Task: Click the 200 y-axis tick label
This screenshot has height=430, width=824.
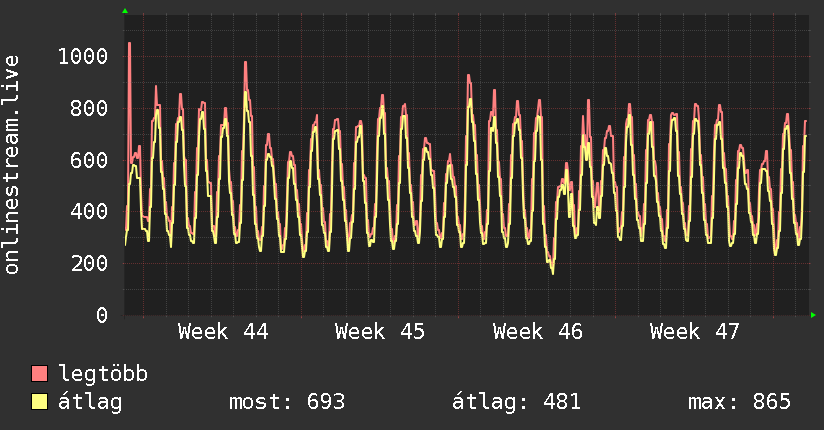Action: 89,263
